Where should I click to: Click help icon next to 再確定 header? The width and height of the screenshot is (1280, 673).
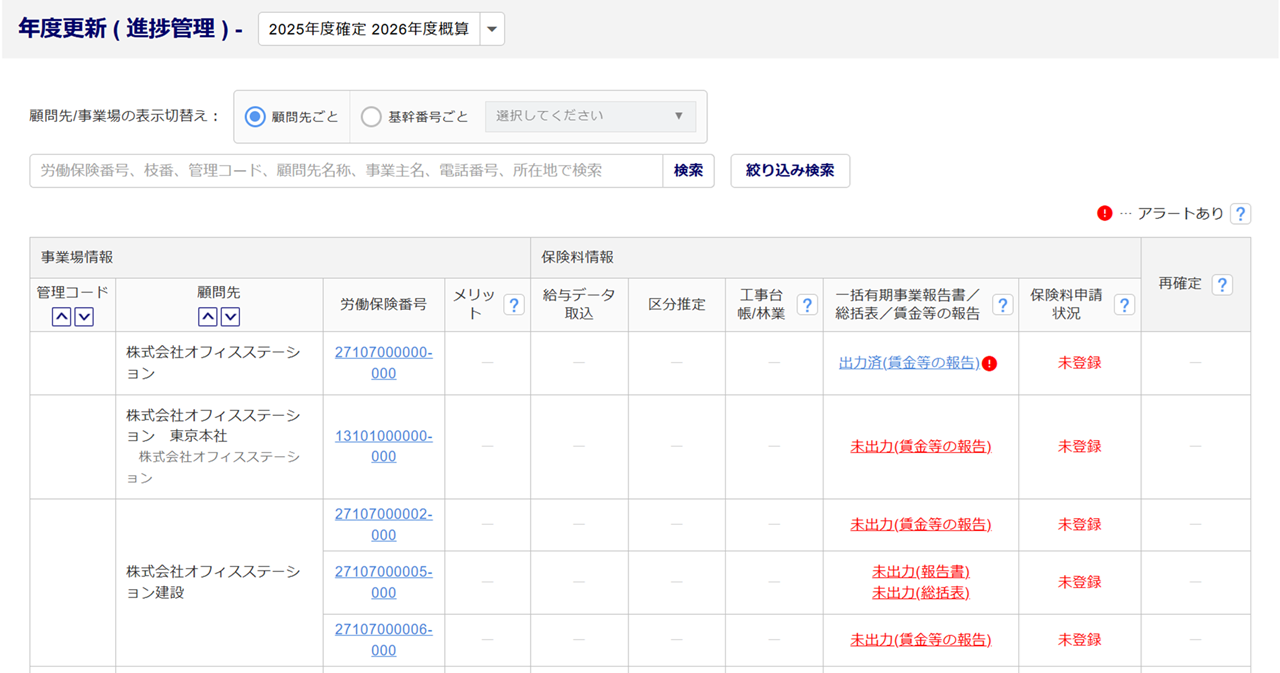(1221, 285)
